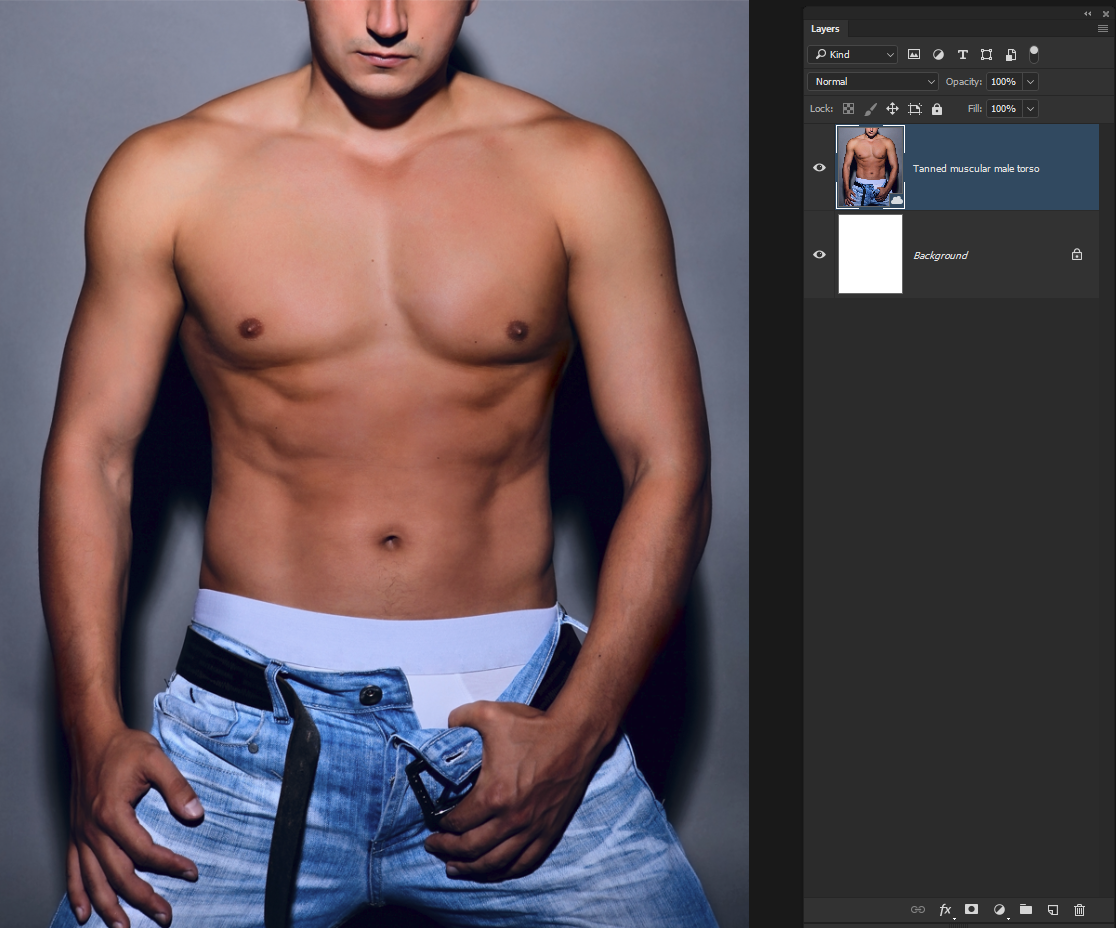1116x928 pixels.
Task: Lock image pixels brush icon
Action: 870,109
